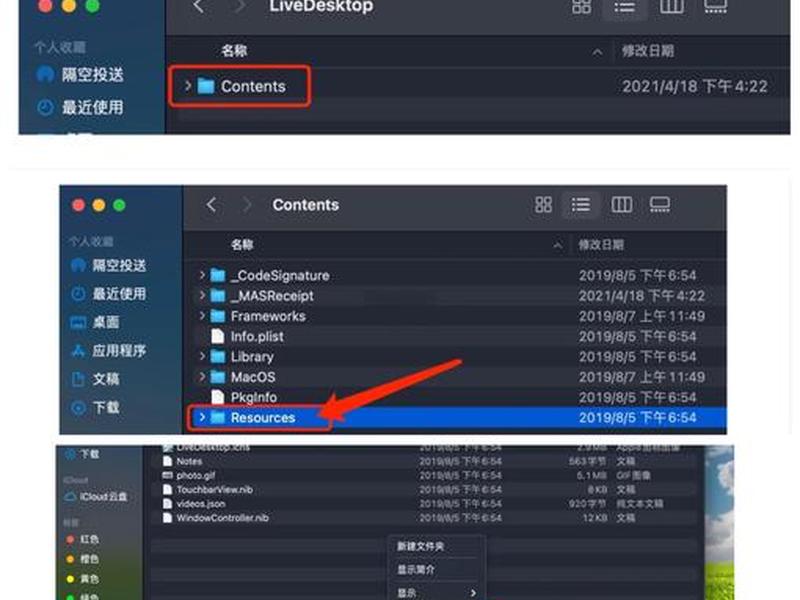The width and height of the screenshot is (800, 600).
Task: Select the _MASReceipt row name
Action: pyautogui.click(x=272, y=296)
